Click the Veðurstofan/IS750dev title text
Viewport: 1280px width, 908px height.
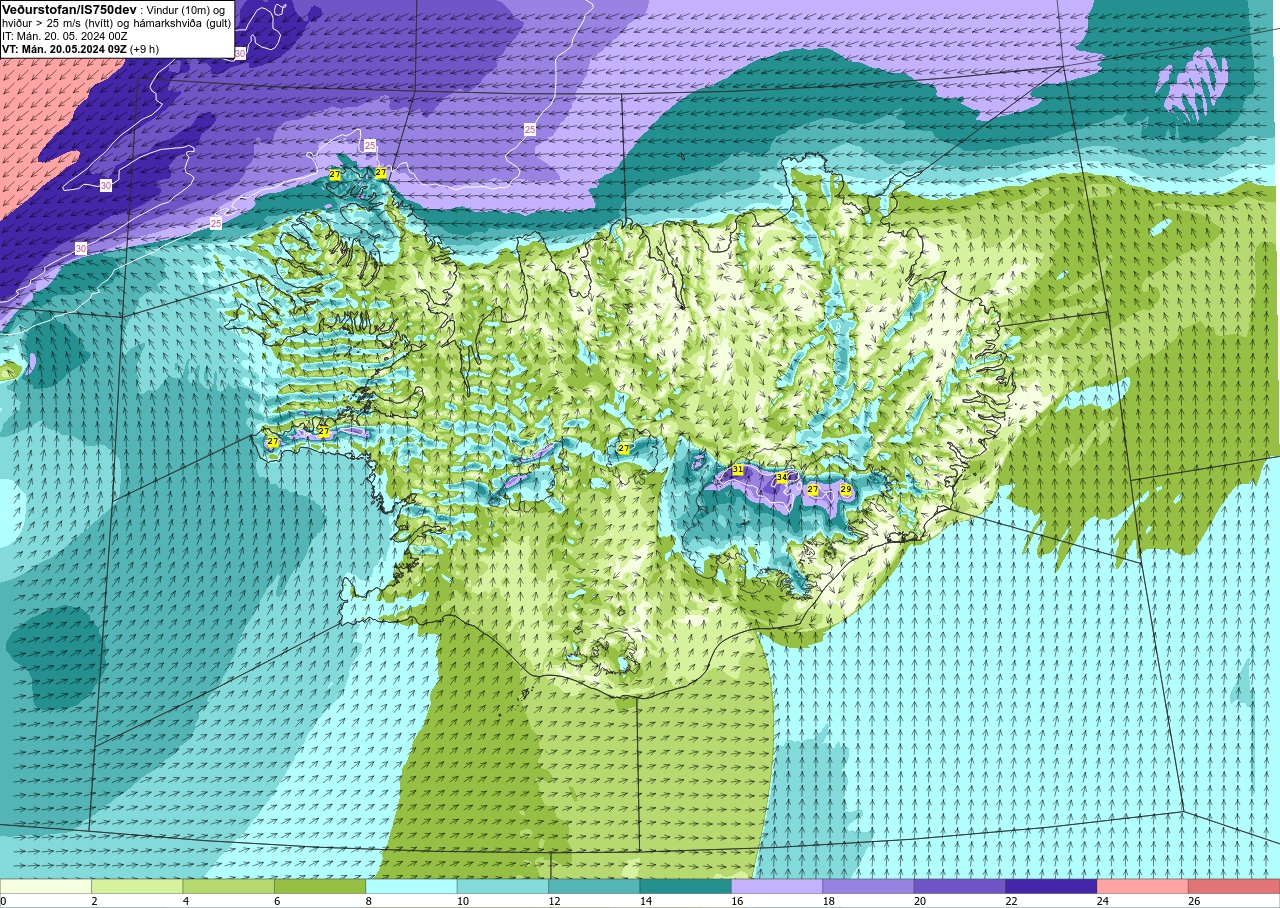point(69,9)
